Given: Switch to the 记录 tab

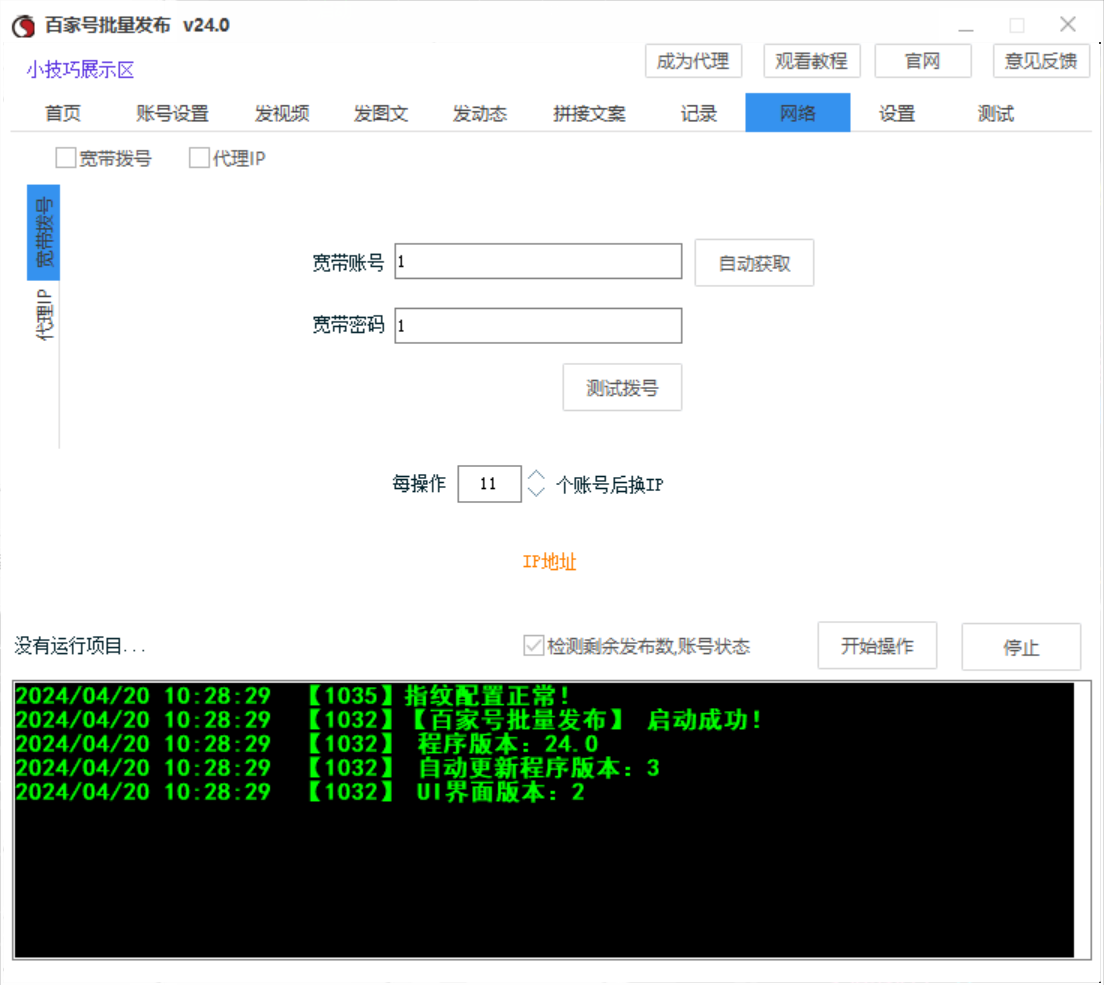Looking at the screenshot, I should [x=698, y=113].
